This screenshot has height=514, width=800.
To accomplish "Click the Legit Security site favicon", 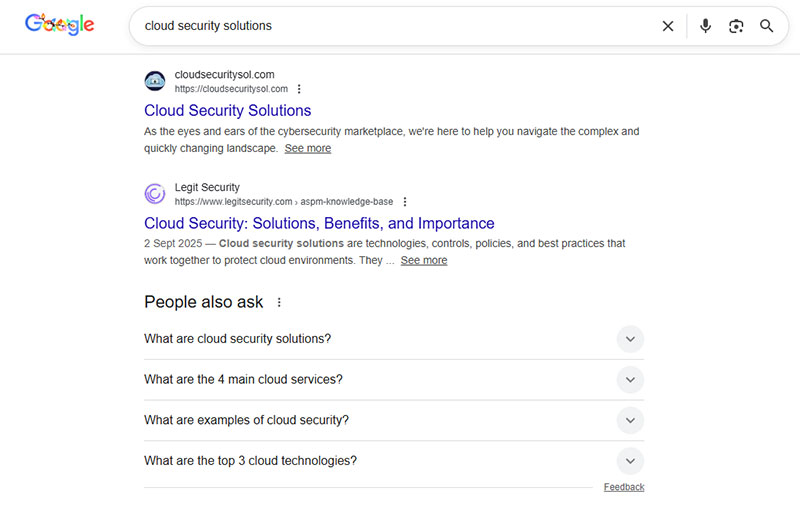I will click(x=155, y=194).
